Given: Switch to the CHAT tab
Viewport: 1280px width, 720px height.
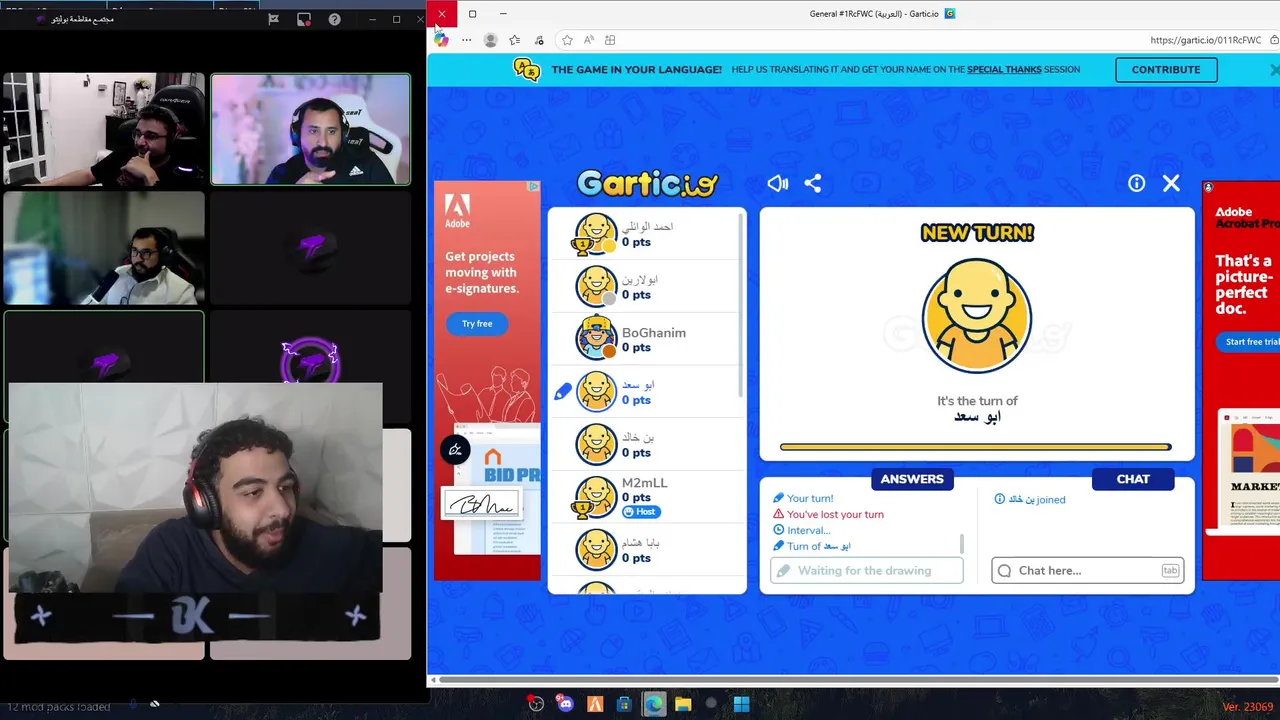Looking at the screenshot, I should [x=1133, y=479].
